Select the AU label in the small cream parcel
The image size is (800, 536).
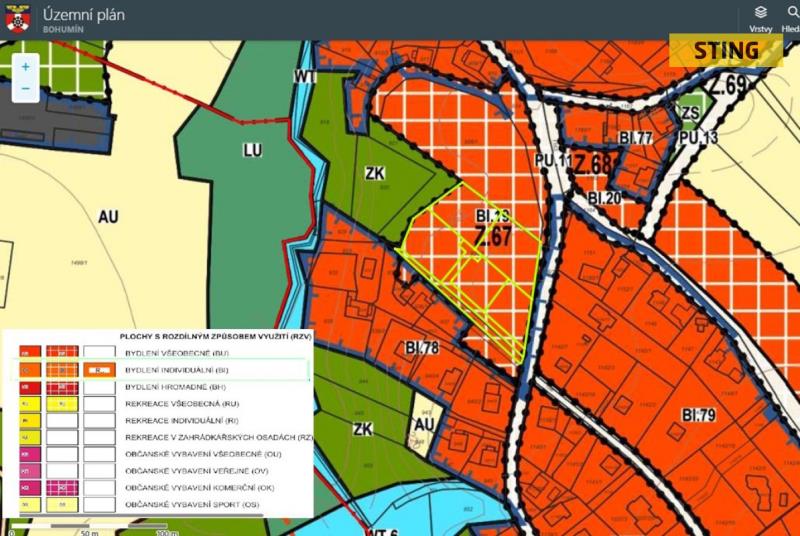click(x=424, y=424)
